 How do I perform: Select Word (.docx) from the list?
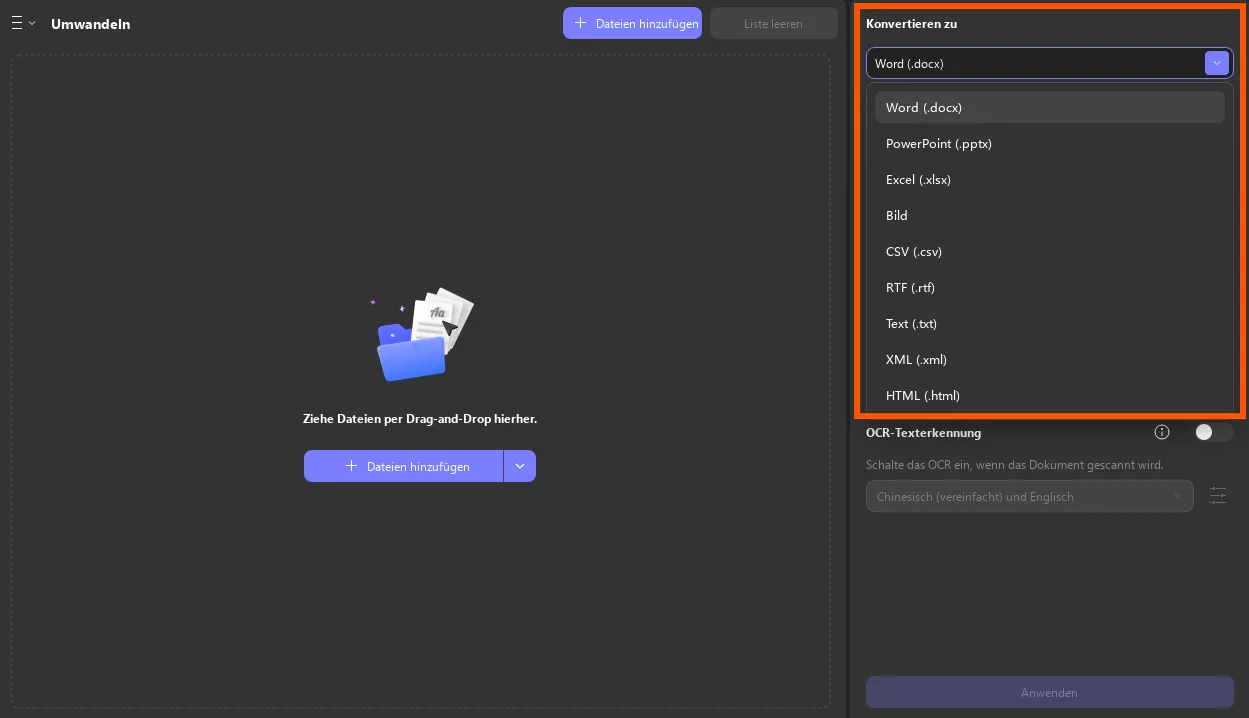[1049, 108]
